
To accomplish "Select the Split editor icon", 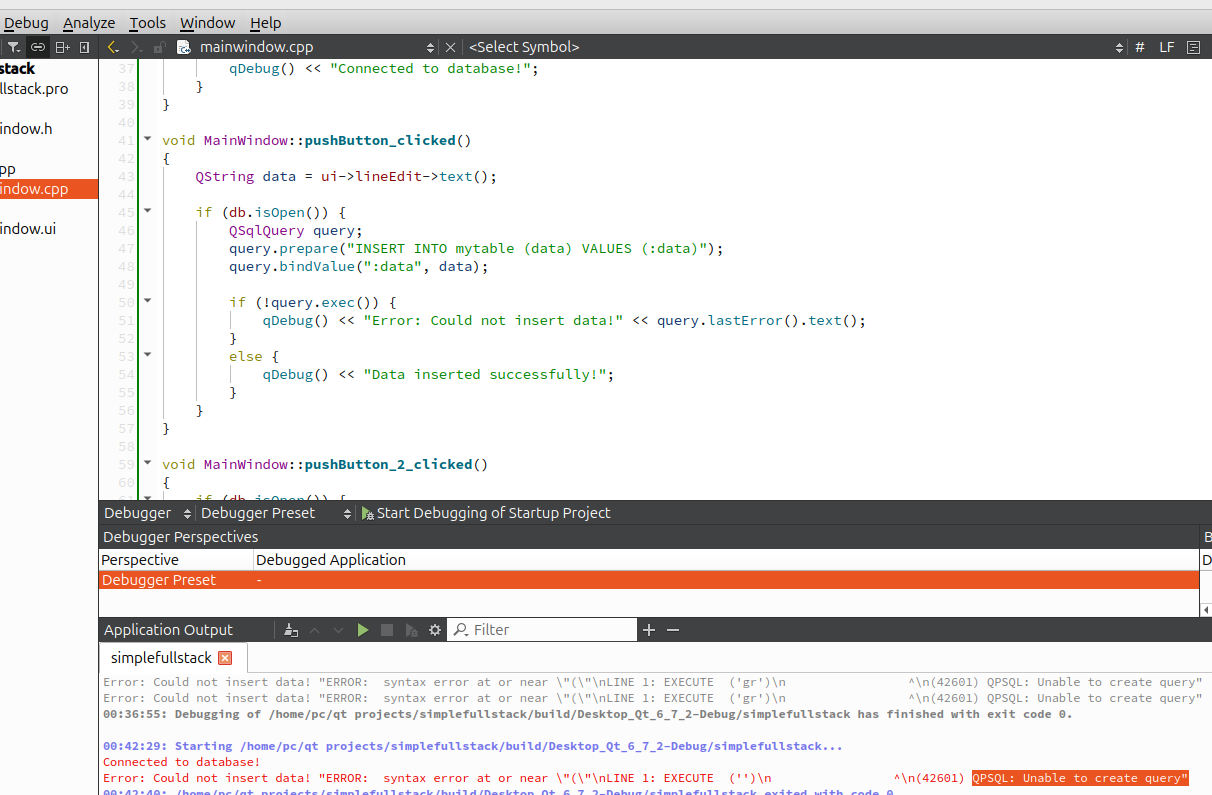I will [61, 46].
